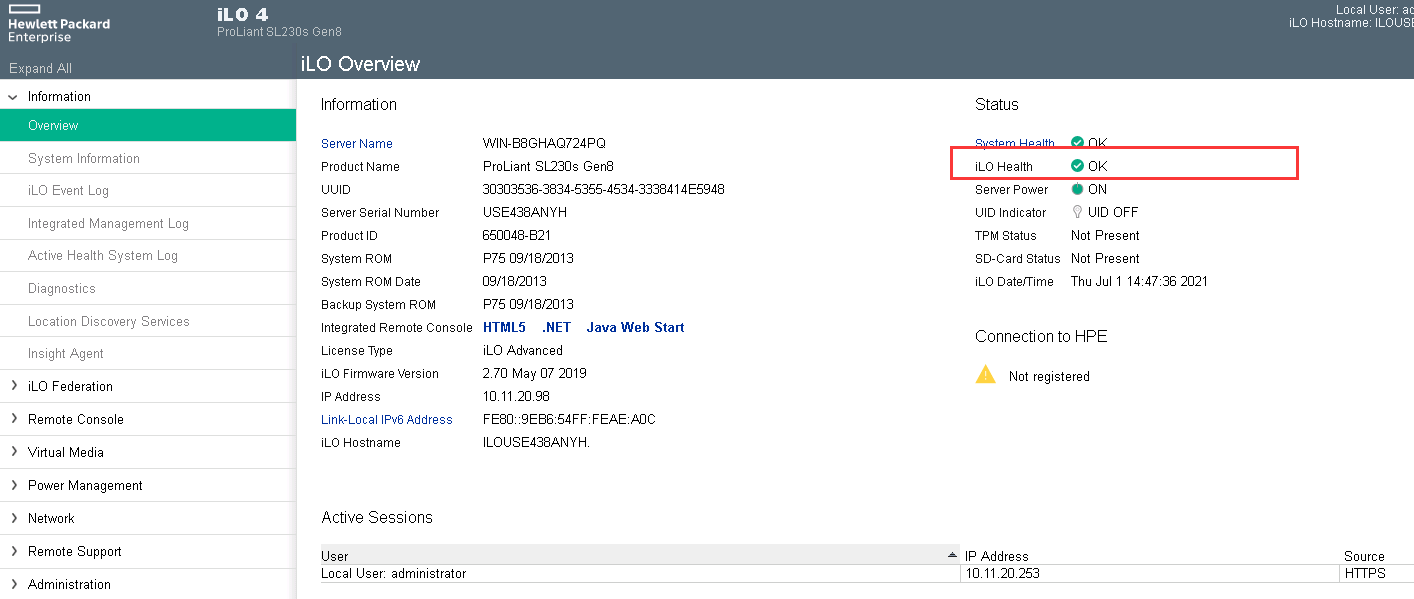The width and height of the screenshot is (1414, 599).
Task: Click the Server Power ON status icon
Action: 1077,189
